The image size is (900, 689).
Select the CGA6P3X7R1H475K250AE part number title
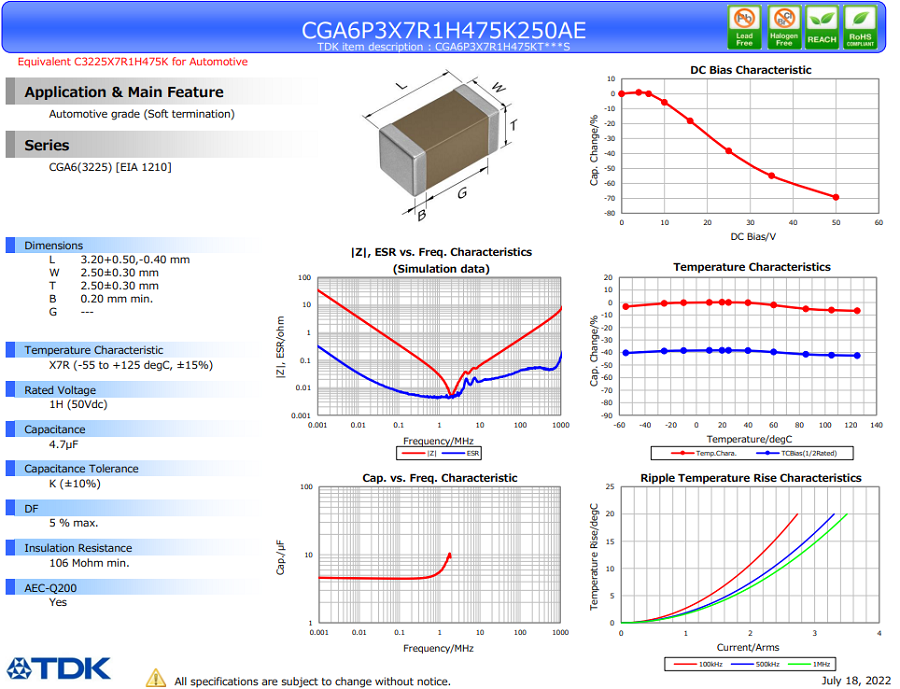click(x=444, y=30)
